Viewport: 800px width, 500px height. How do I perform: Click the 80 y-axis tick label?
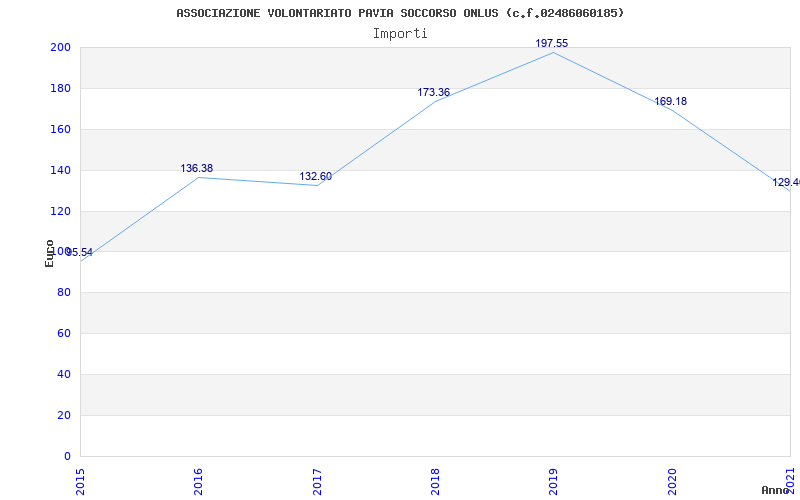(x=64, y=293)
